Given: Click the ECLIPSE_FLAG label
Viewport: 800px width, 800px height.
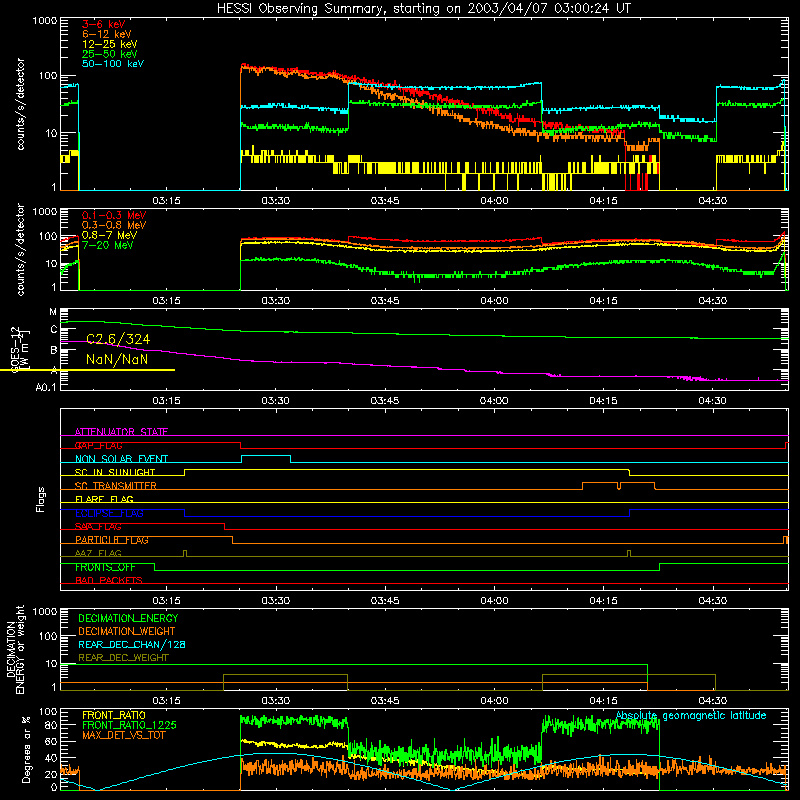Looking at the screenshot, I should point(109,513).
